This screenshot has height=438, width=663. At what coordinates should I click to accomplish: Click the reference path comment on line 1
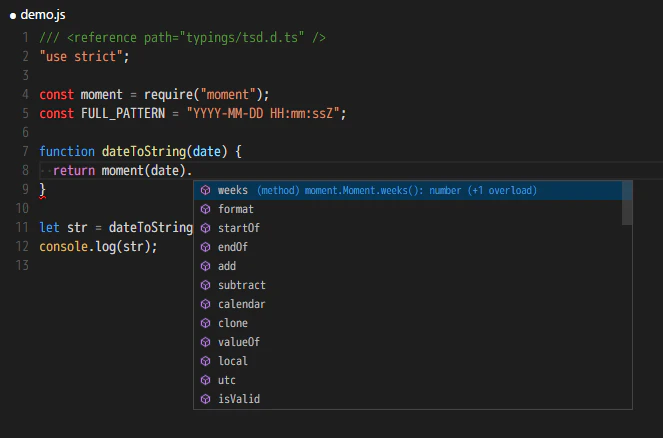[x=182, y=38]
